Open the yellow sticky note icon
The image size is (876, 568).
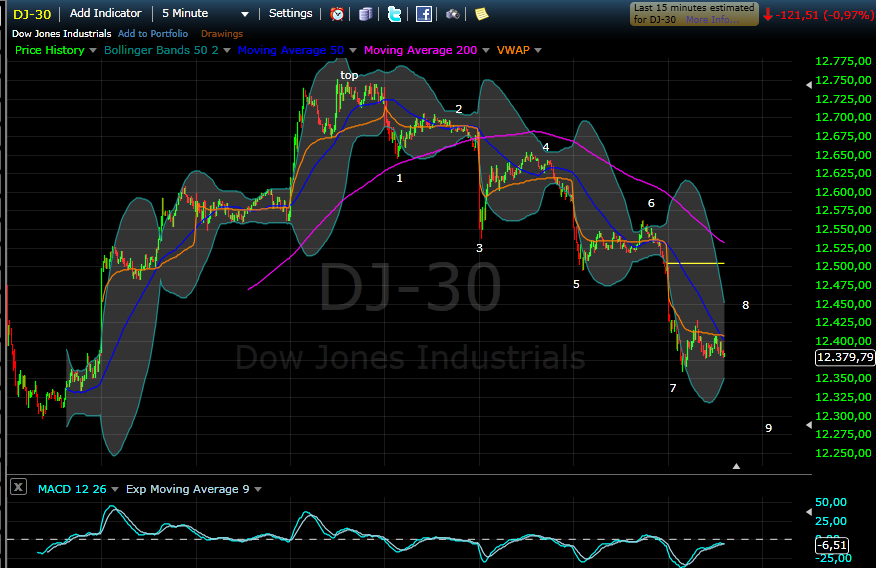[481, 14]
